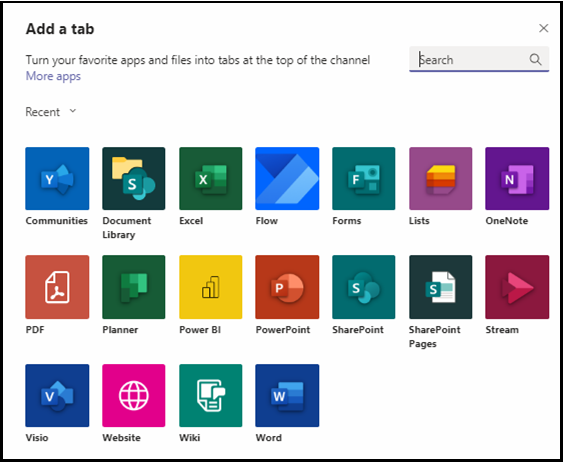563x462 pixels.
Task: Click the "Stream" label text
Action: (502, 330)
